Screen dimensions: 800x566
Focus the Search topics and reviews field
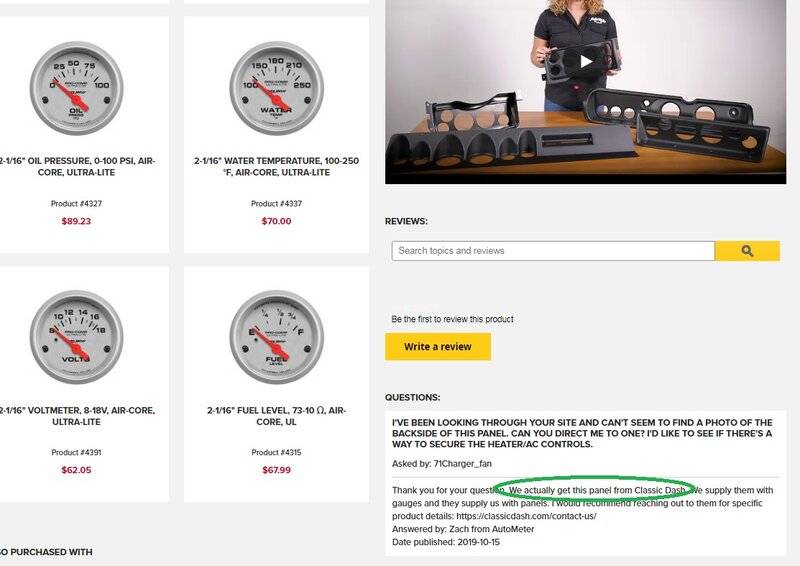[x=553, y=251]
